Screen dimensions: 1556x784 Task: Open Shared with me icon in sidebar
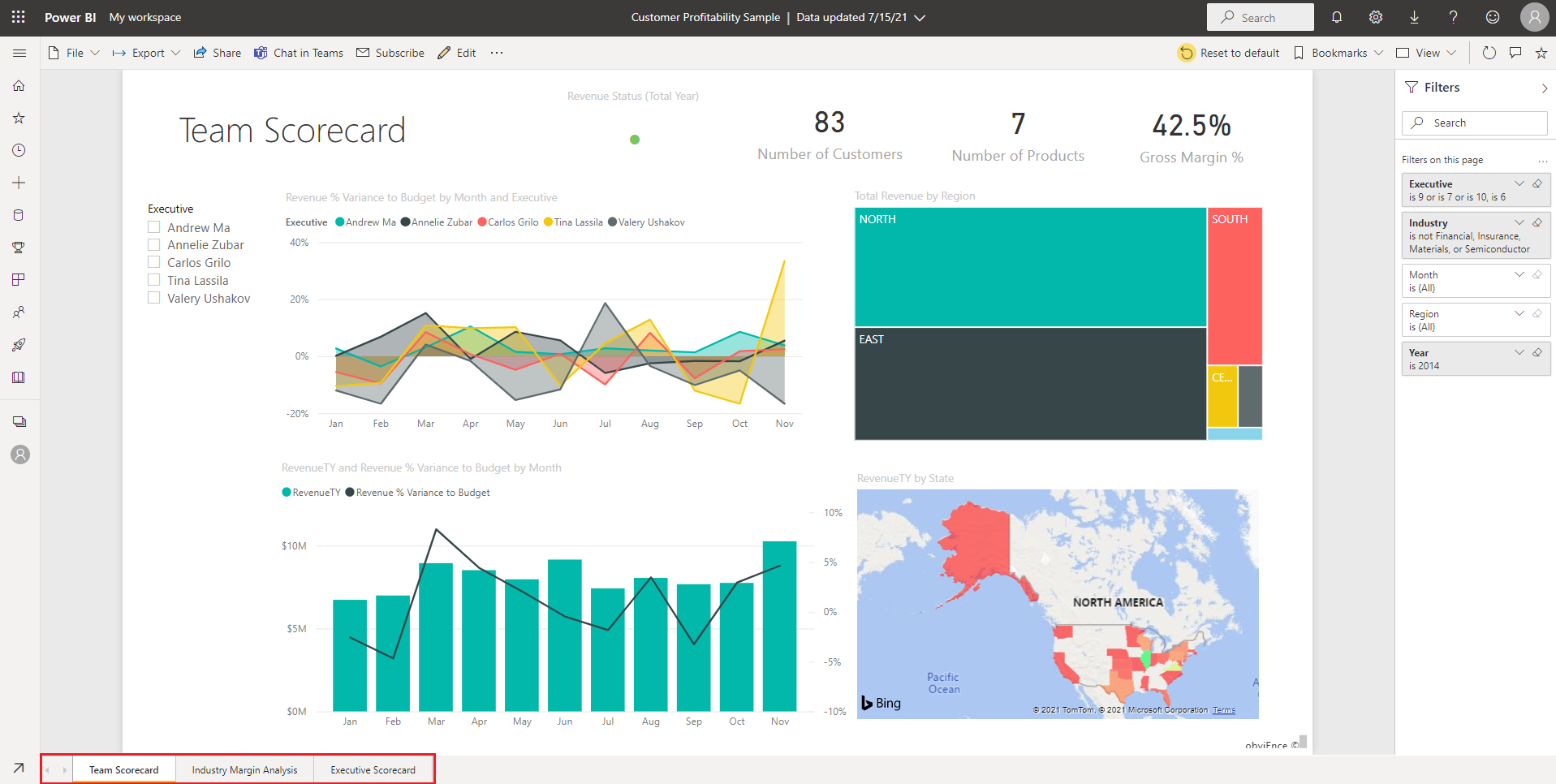click(19, 312)
